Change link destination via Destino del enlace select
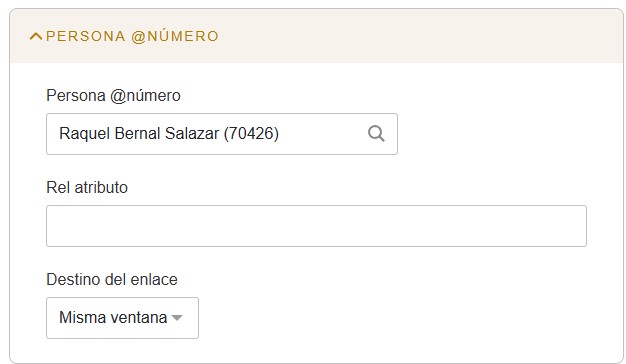The height and width of the screenshot is (364, 626). pyautogui.click(x=122, y=318)
